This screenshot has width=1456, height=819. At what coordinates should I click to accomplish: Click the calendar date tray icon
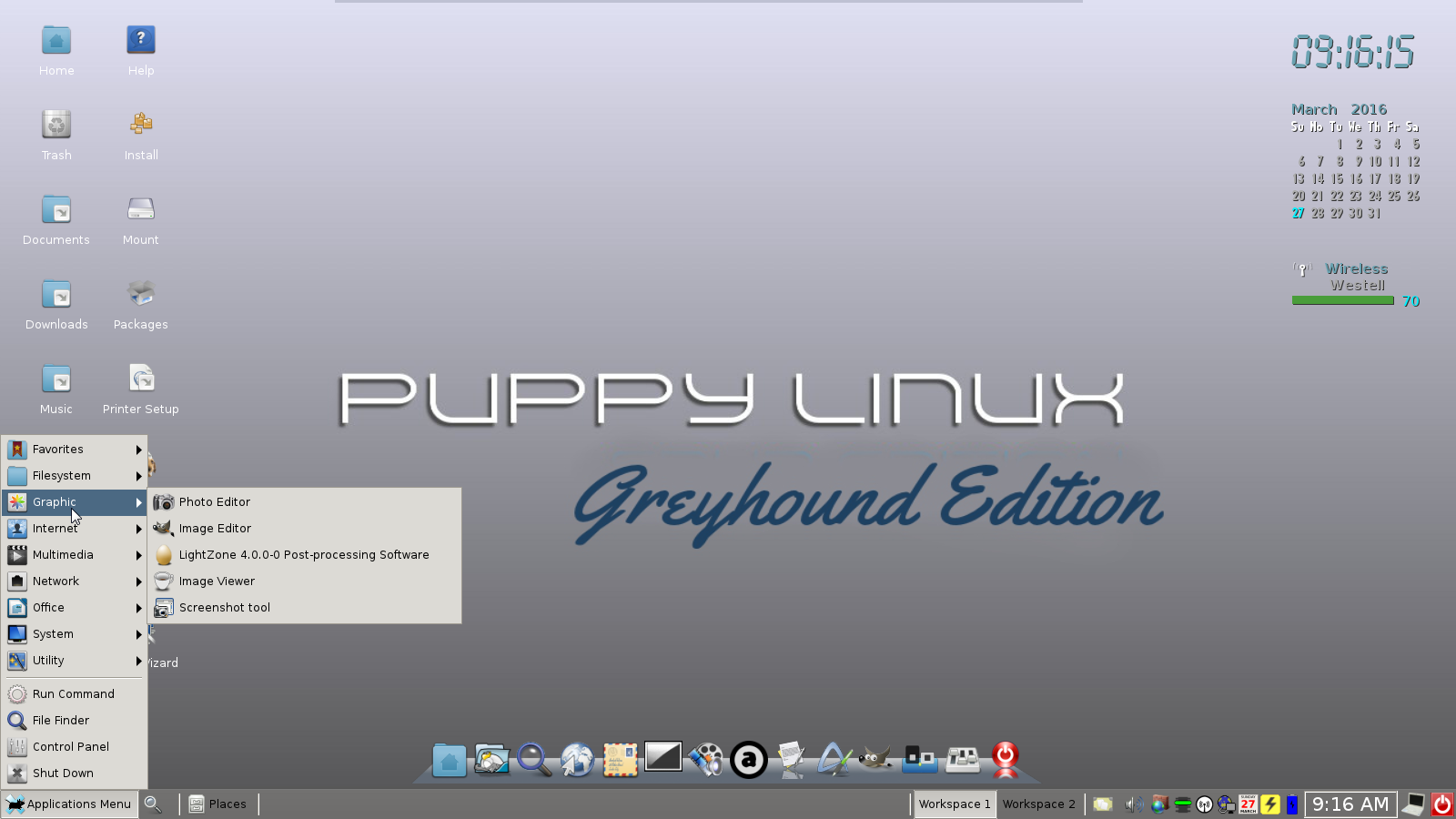click(x=1249, y=804)
